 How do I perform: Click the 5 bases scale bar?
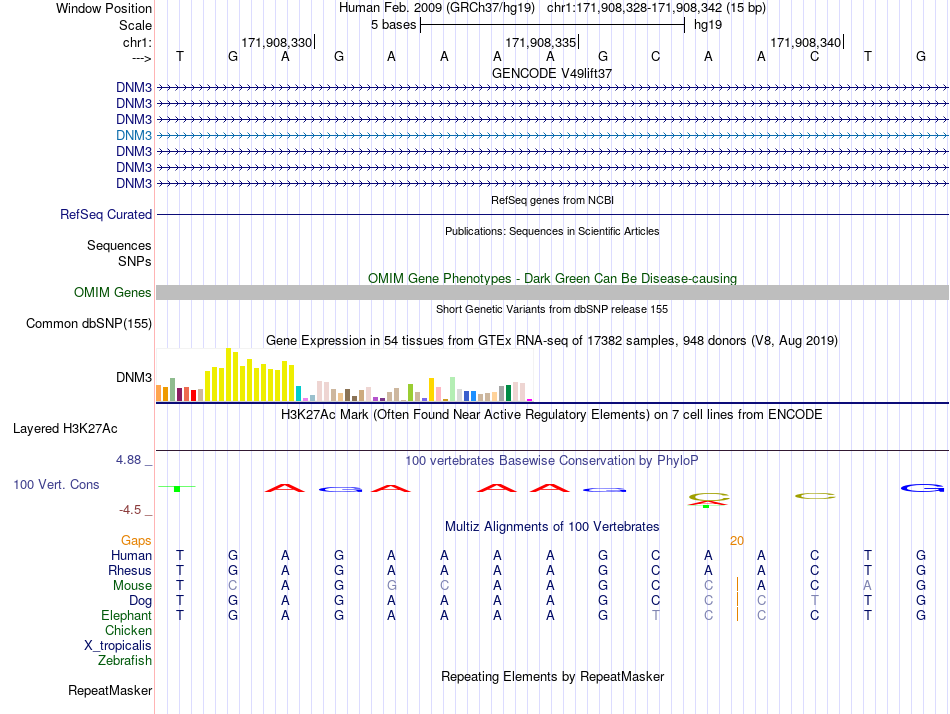click(x=552, y=25)
